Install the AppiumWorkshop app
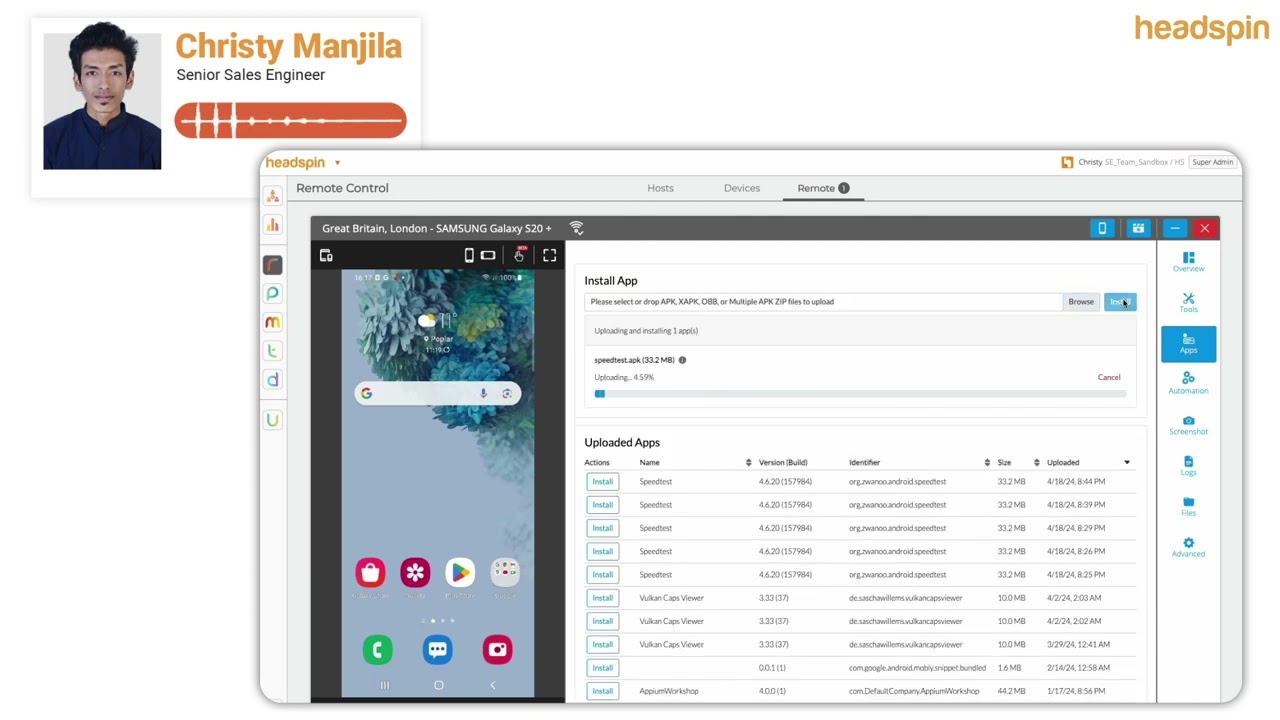Screen dimensions: 1280x720 click(602, 691)
